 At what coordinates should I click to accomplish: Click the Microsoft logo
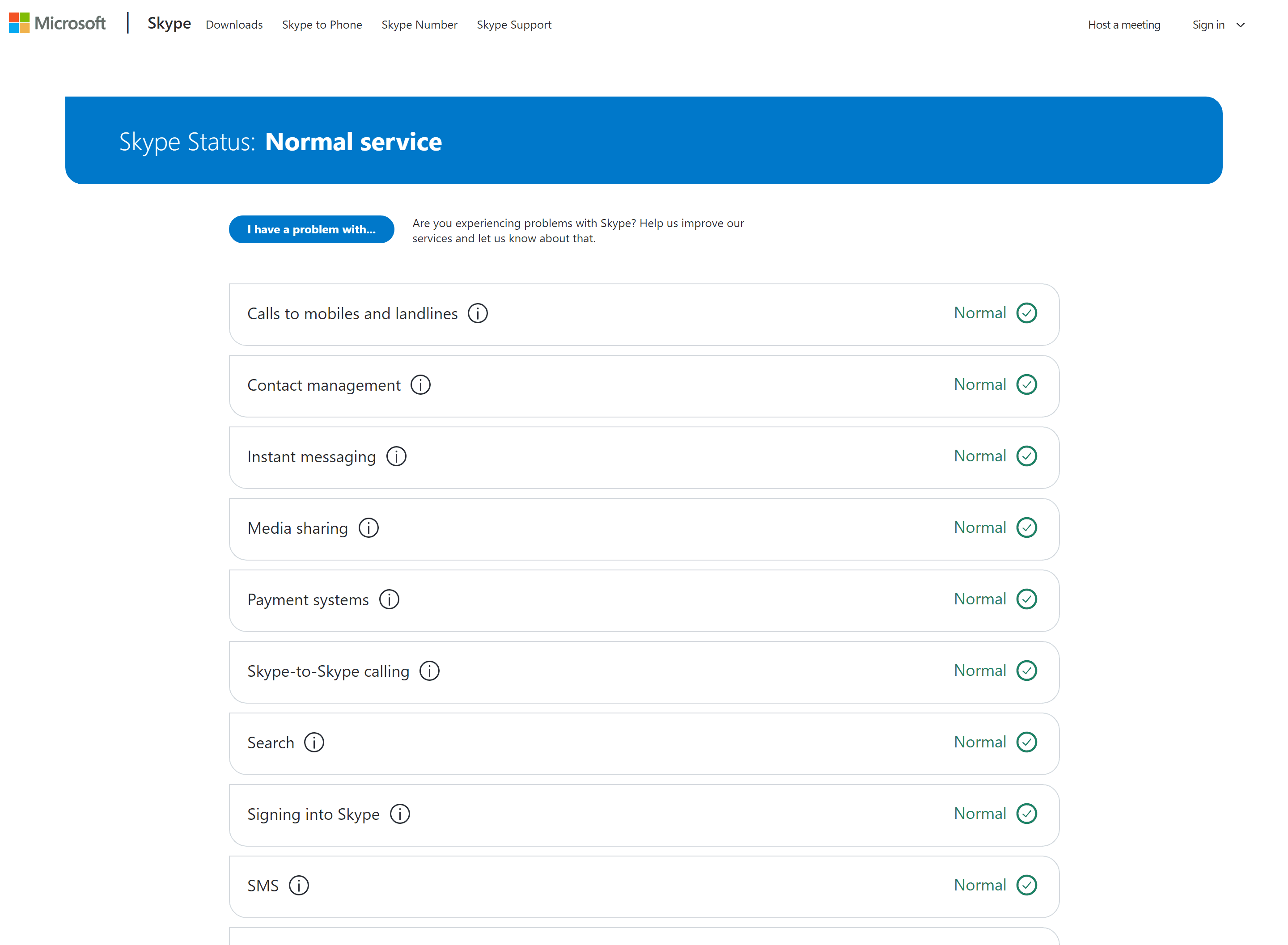point(56,23)
